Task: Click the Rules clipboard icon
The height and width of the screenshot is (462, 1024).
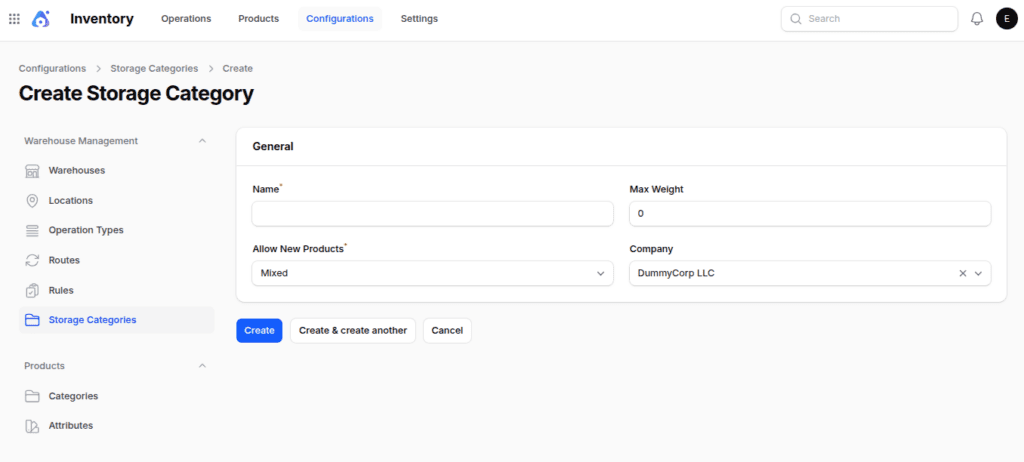Action: tap(32, 290)
